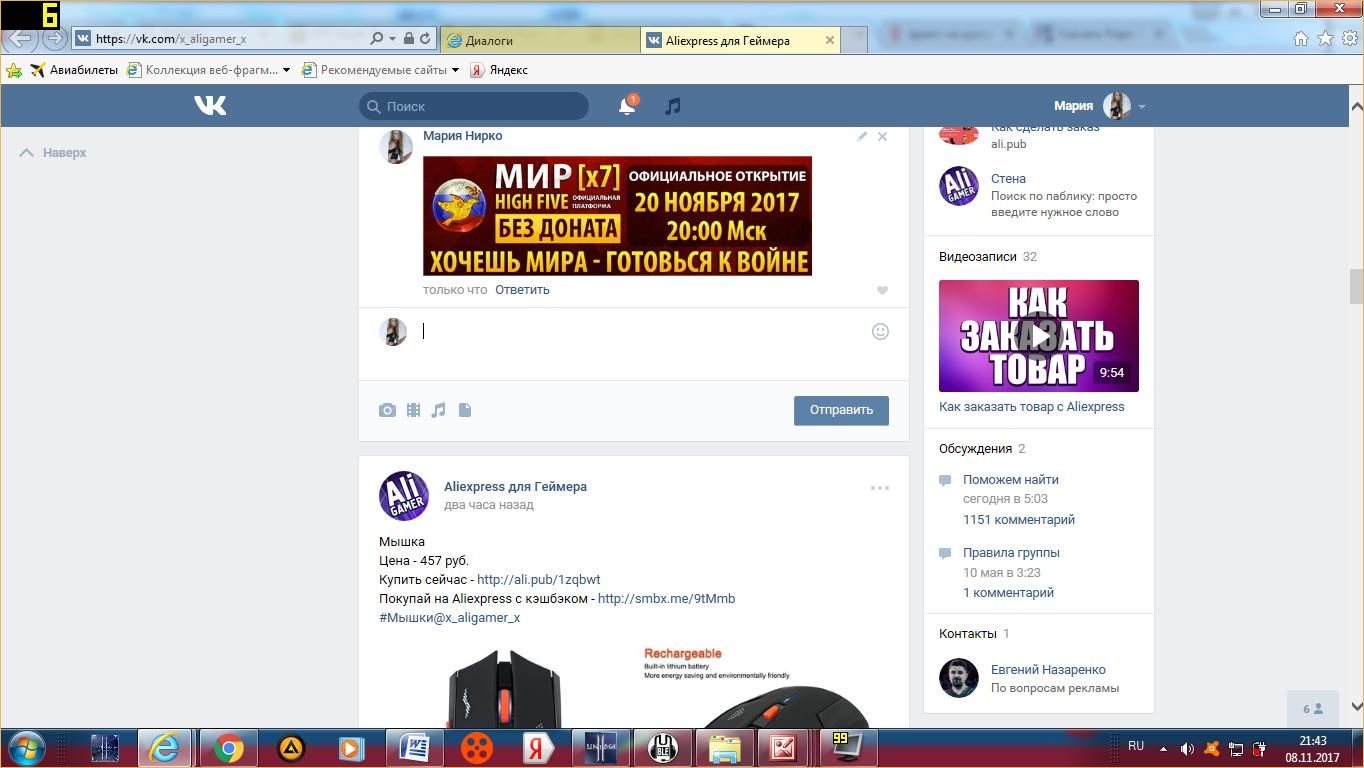Attach a photo with the camera icon
This screenshot has width=1364, height=768.
click(x=387, y=410)
